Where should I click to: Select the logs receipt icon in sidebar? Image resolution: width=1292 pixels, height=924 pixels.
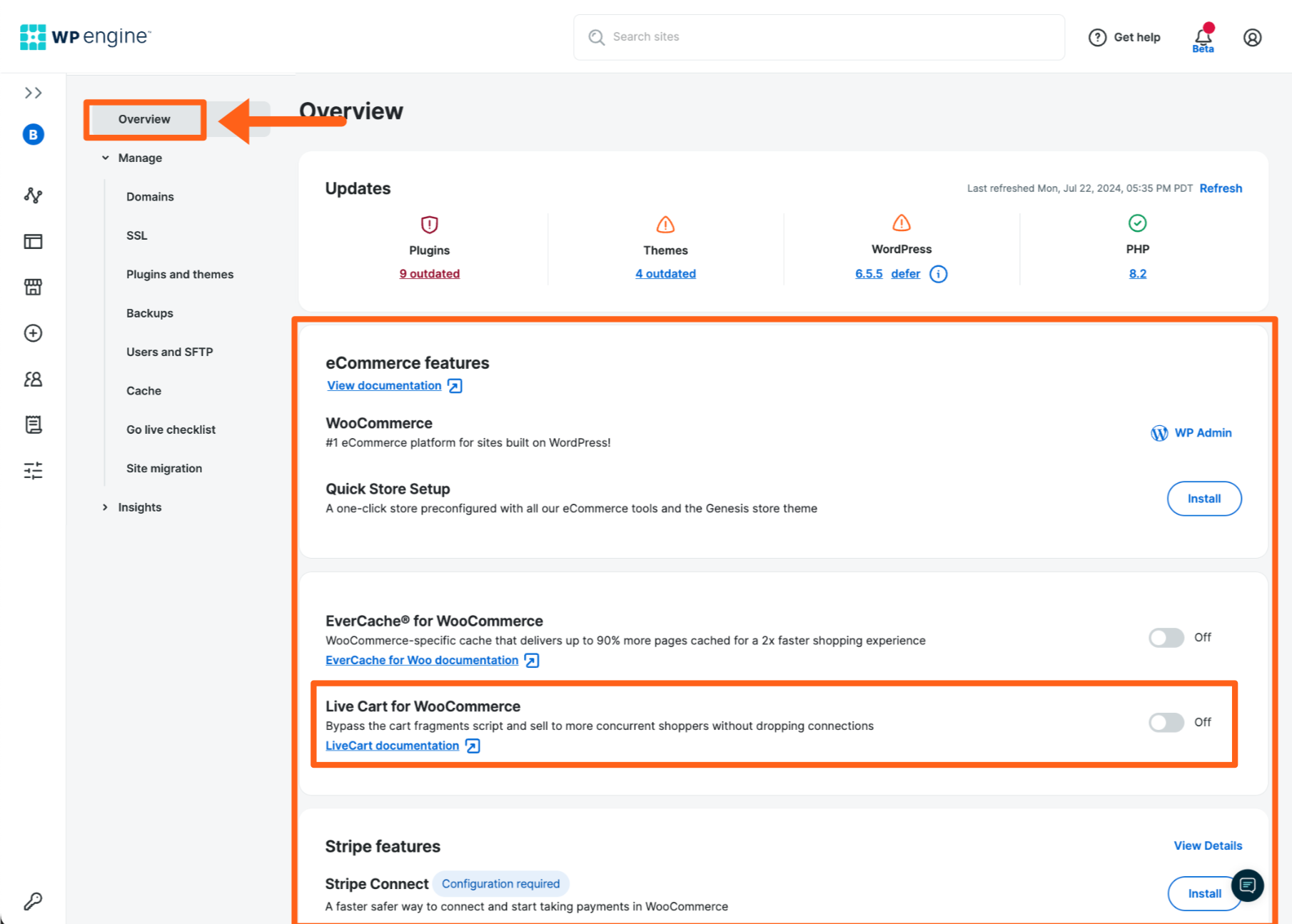coord(33,424)
